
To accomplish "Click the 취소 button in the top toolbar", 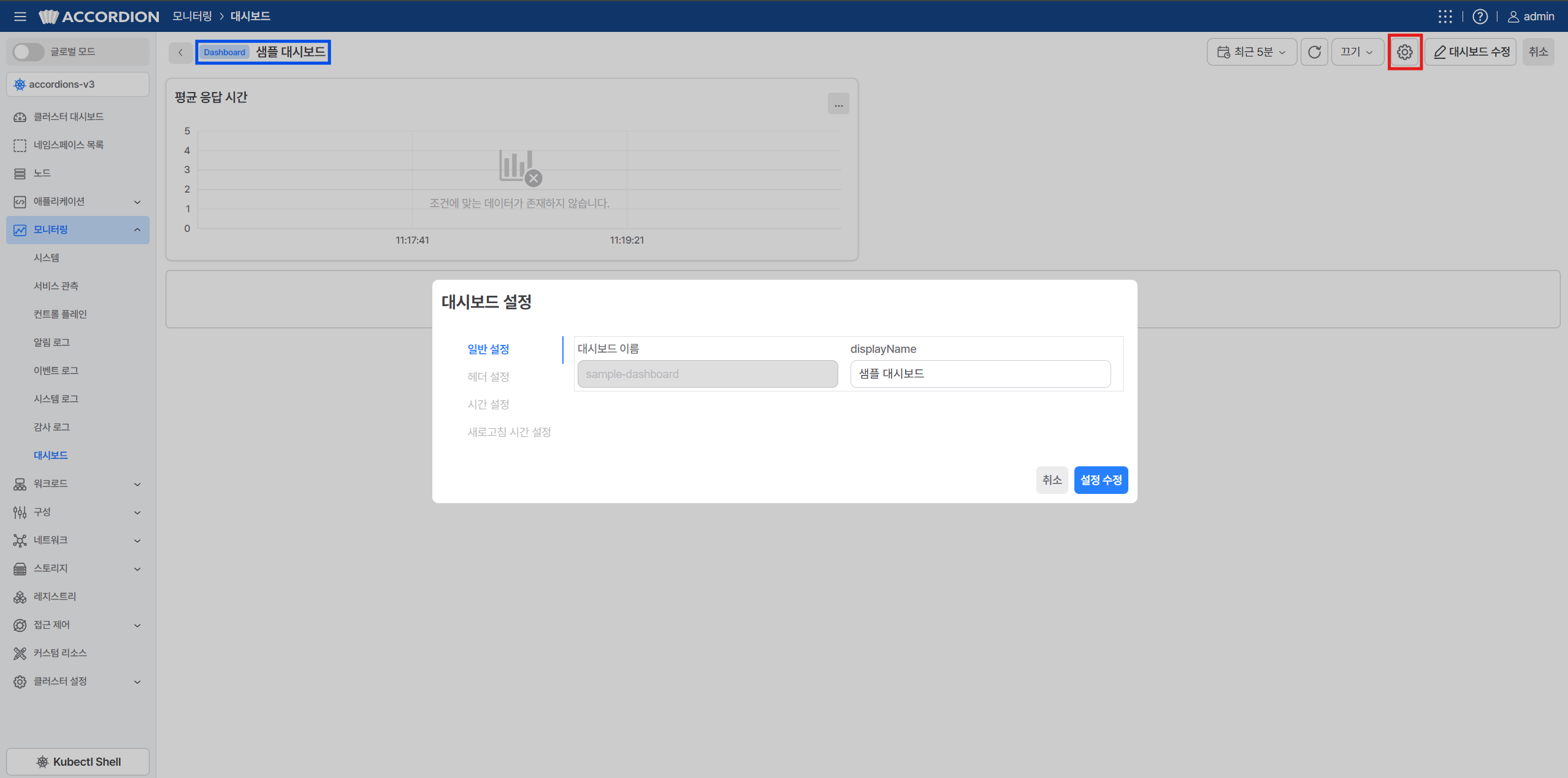I will point(1538,52).
